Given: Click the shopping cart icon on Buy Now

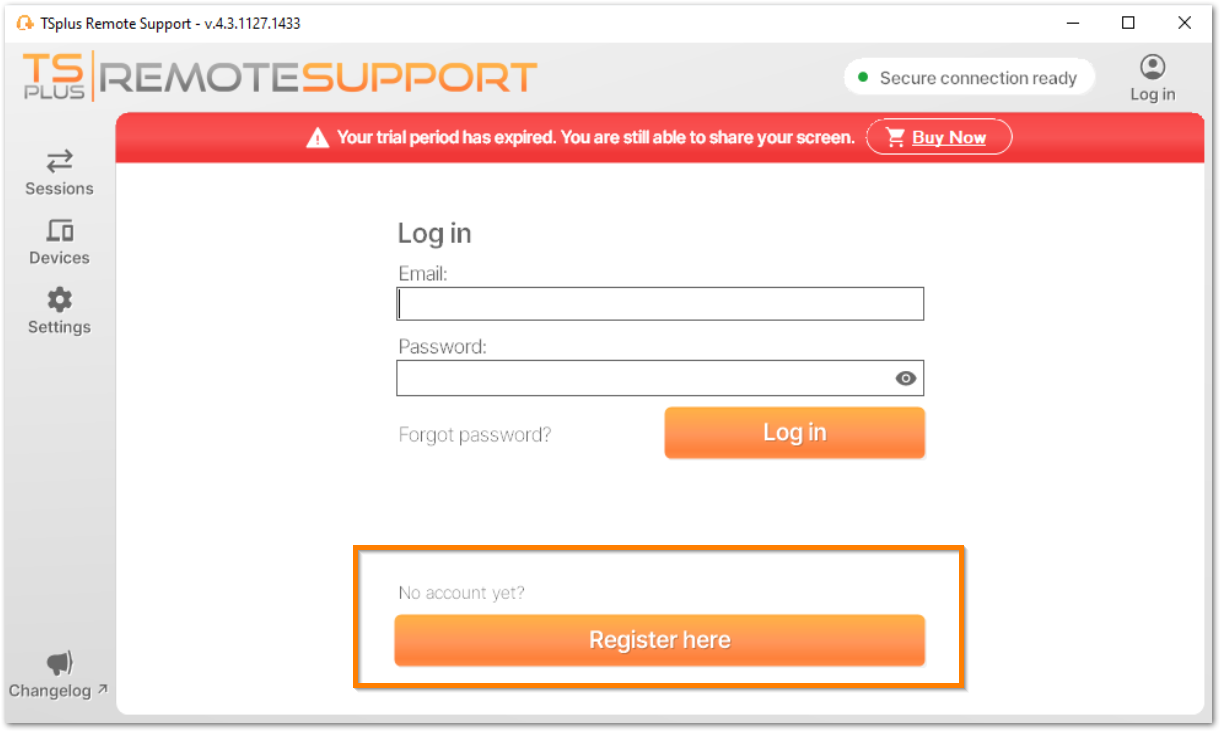Looking at the screenshot, I should [x=896, y=137].
